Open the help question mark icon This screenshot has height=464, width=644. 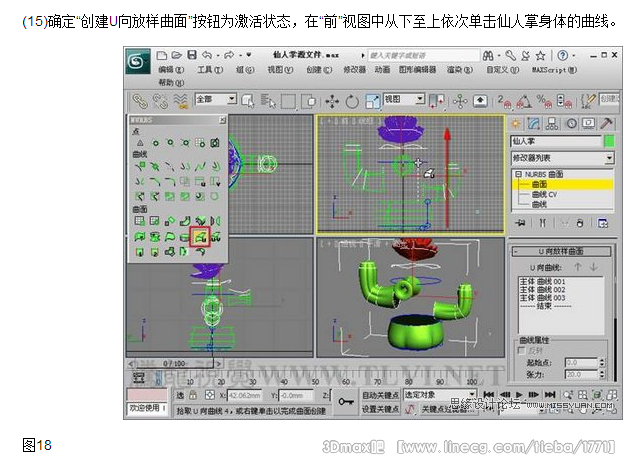pos(563,55)
